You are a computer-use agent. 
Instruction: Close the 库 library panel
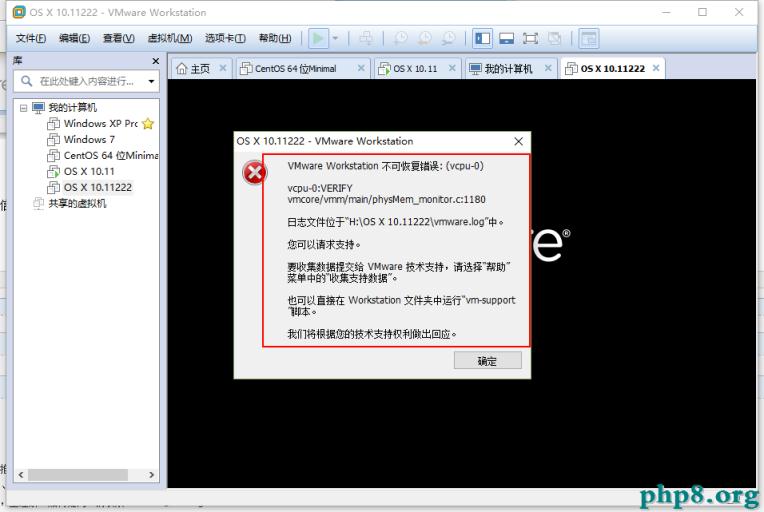[x=155, y=61]
